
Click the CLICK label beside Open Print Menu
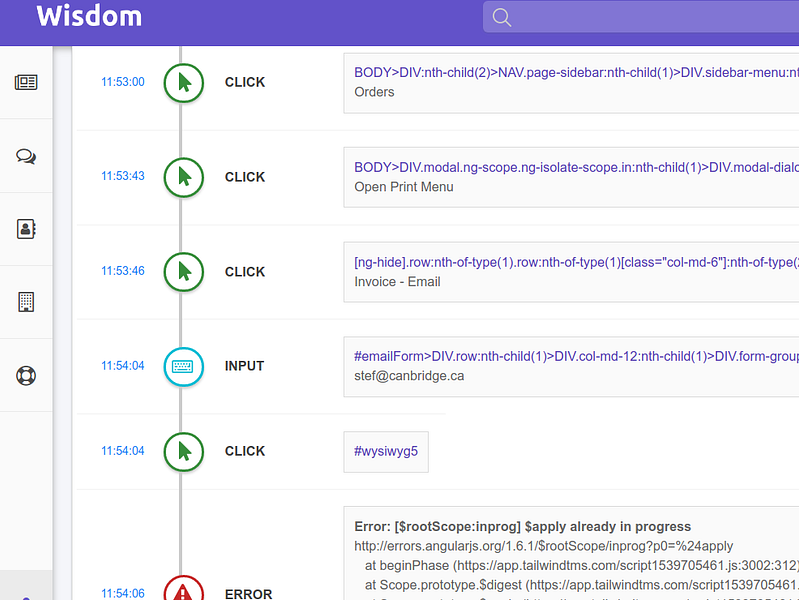(x=245, y=177)
